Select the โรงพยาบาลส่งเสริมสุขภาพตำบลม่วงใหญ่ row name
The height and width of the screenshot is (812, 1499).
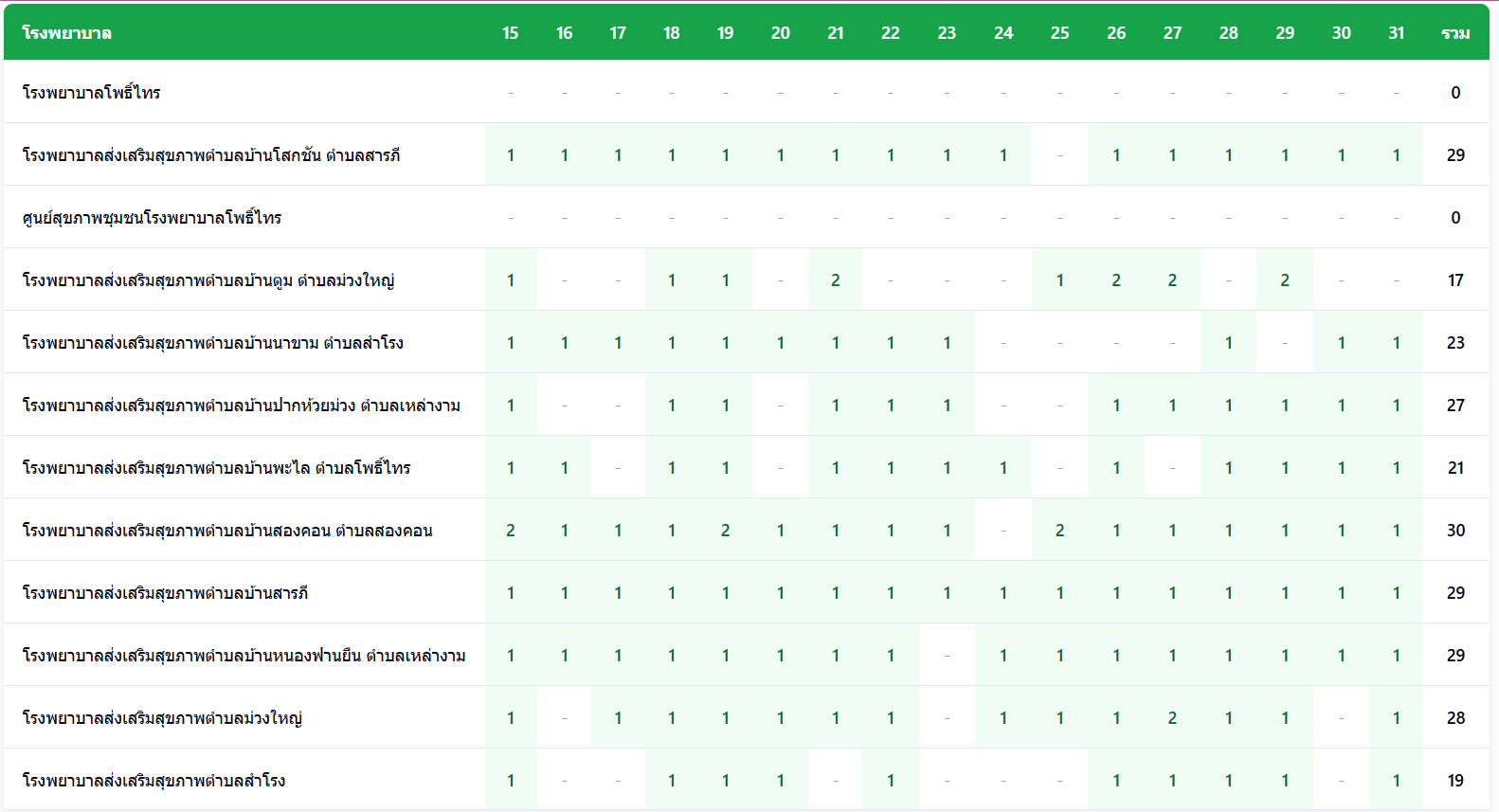tap(162, 717)
